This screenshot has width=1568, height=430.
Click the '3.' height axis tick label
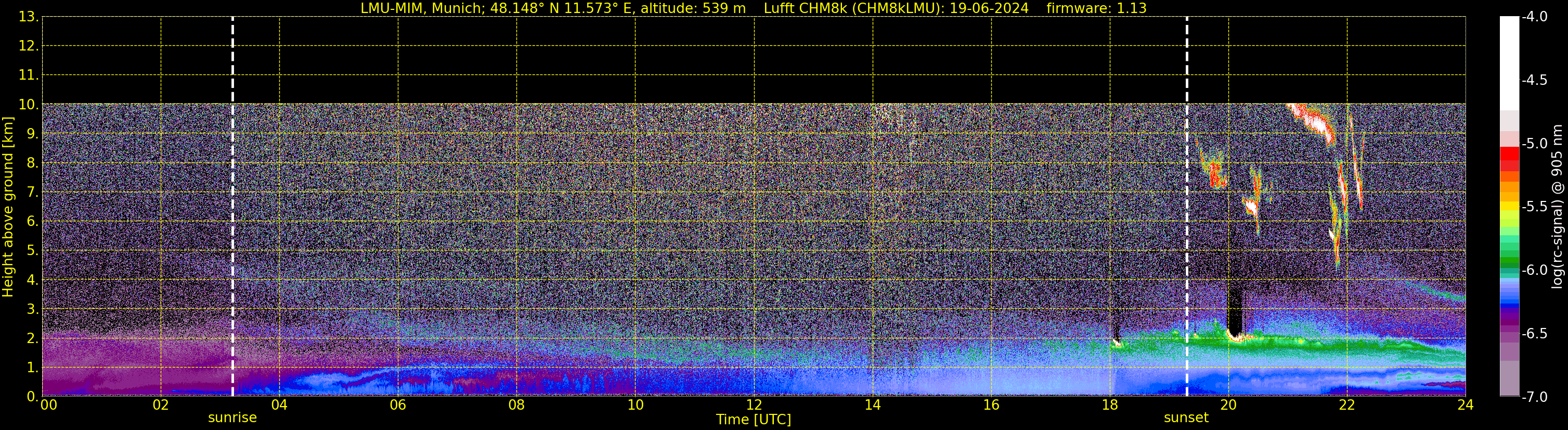click(32, 309)
